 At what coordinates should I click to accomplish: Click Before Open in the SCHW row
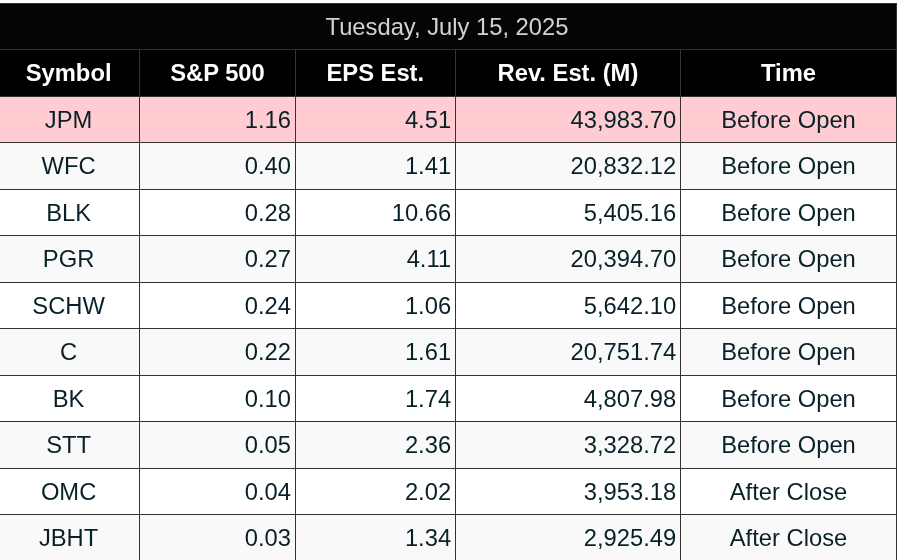point(788,305)
